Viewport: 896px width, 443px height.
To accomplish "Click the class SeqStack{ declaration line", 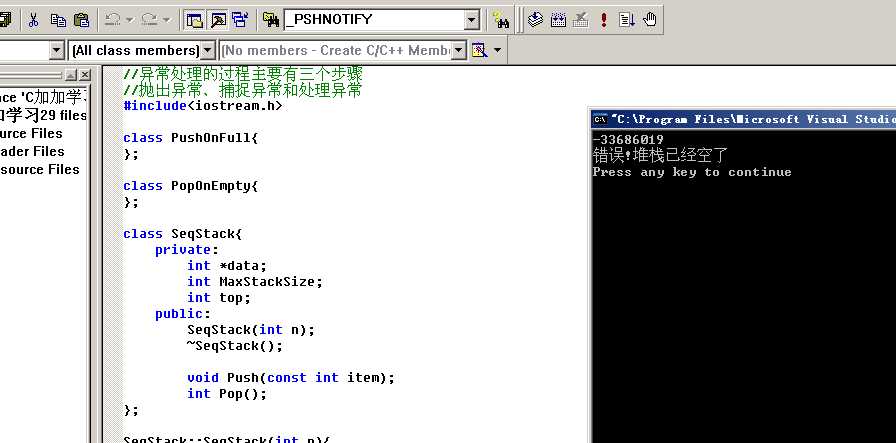I will pos(183,234).
